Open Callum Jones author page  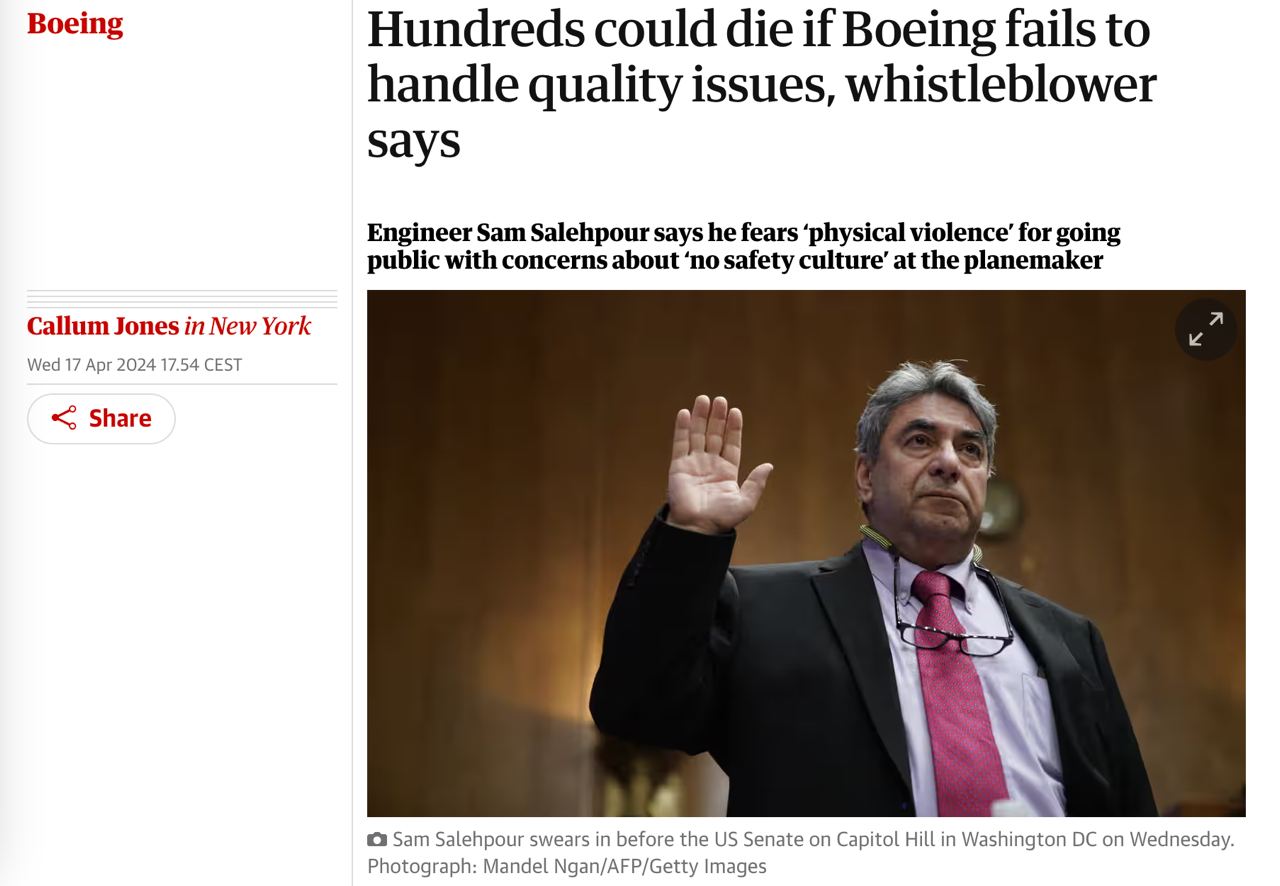[x=102, y=326]
